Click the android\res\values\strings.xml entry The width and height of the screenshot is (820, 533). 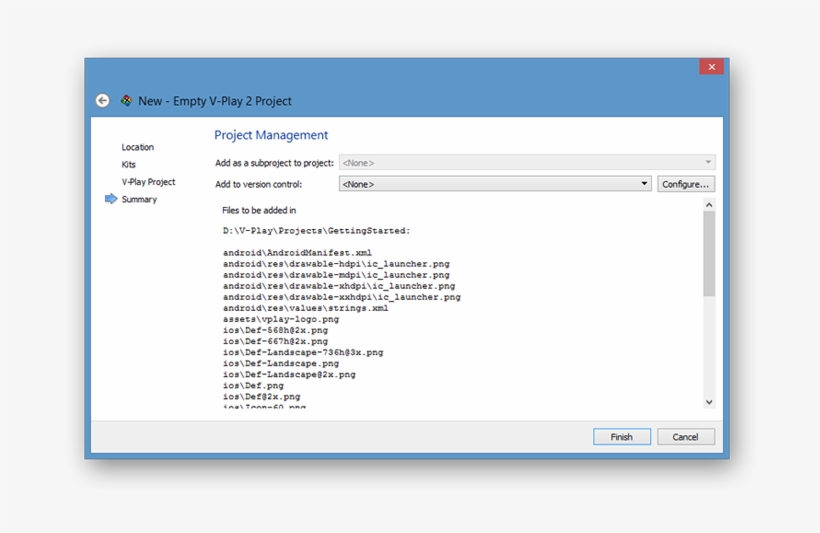point(305,308)
